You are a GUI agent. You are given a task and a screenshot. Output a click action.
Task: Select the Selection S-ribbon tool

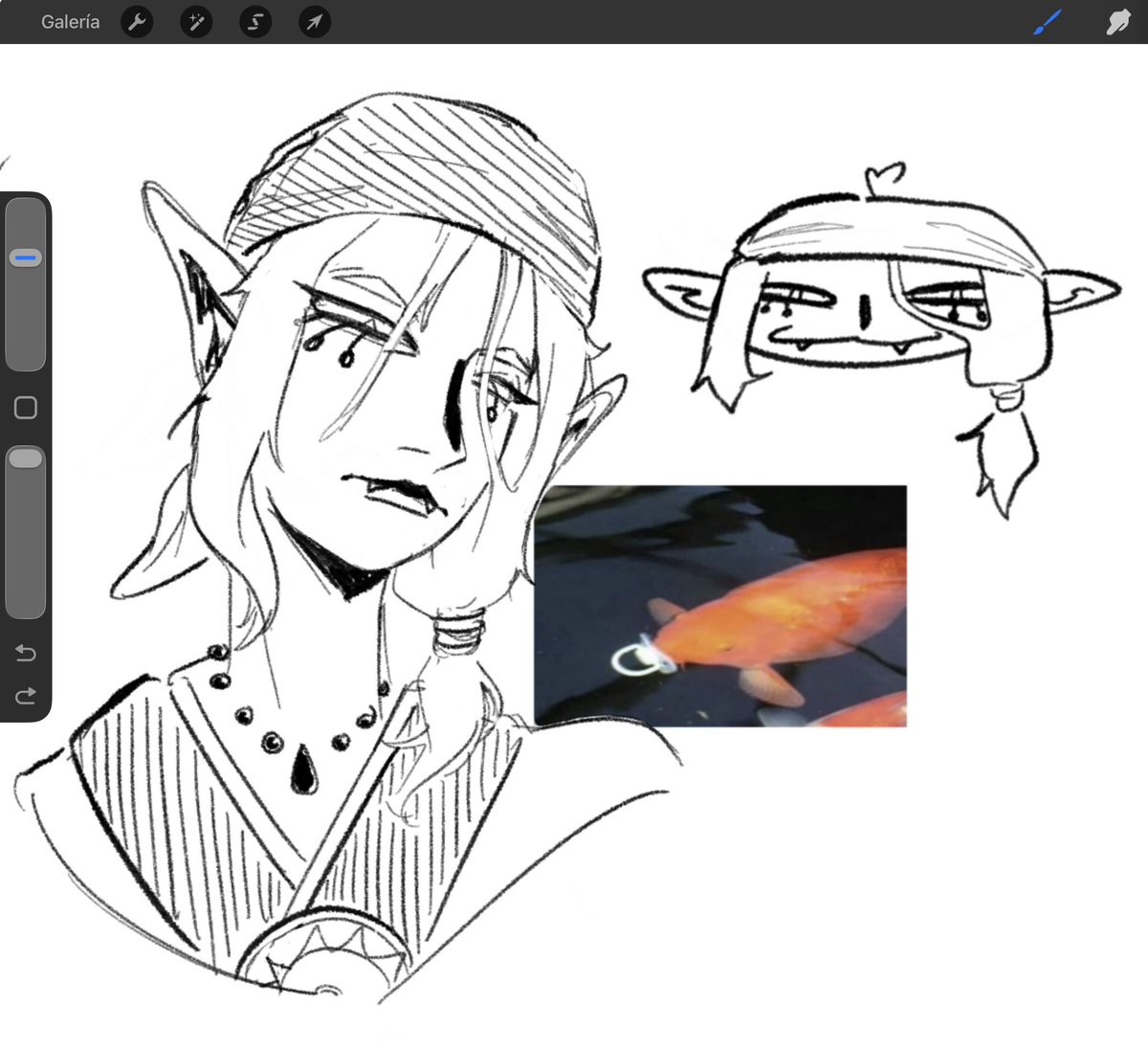(255, 21)
